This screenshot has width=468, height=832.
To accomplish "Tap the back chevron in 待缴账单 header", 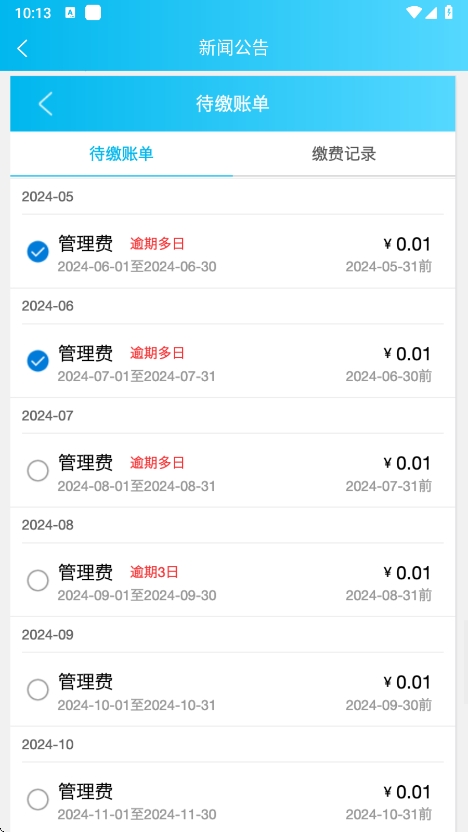I will pyautogui.click(x=46, y=103).
